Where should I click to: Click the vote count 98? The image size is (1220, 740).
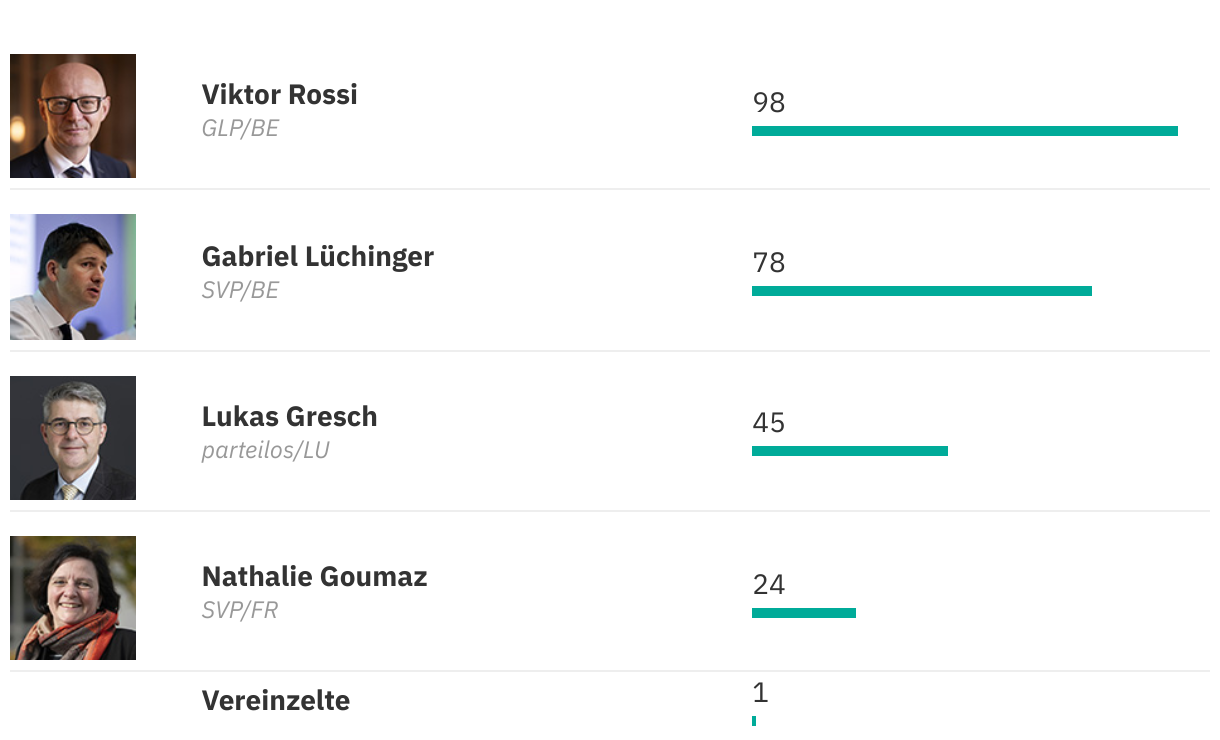768,103
